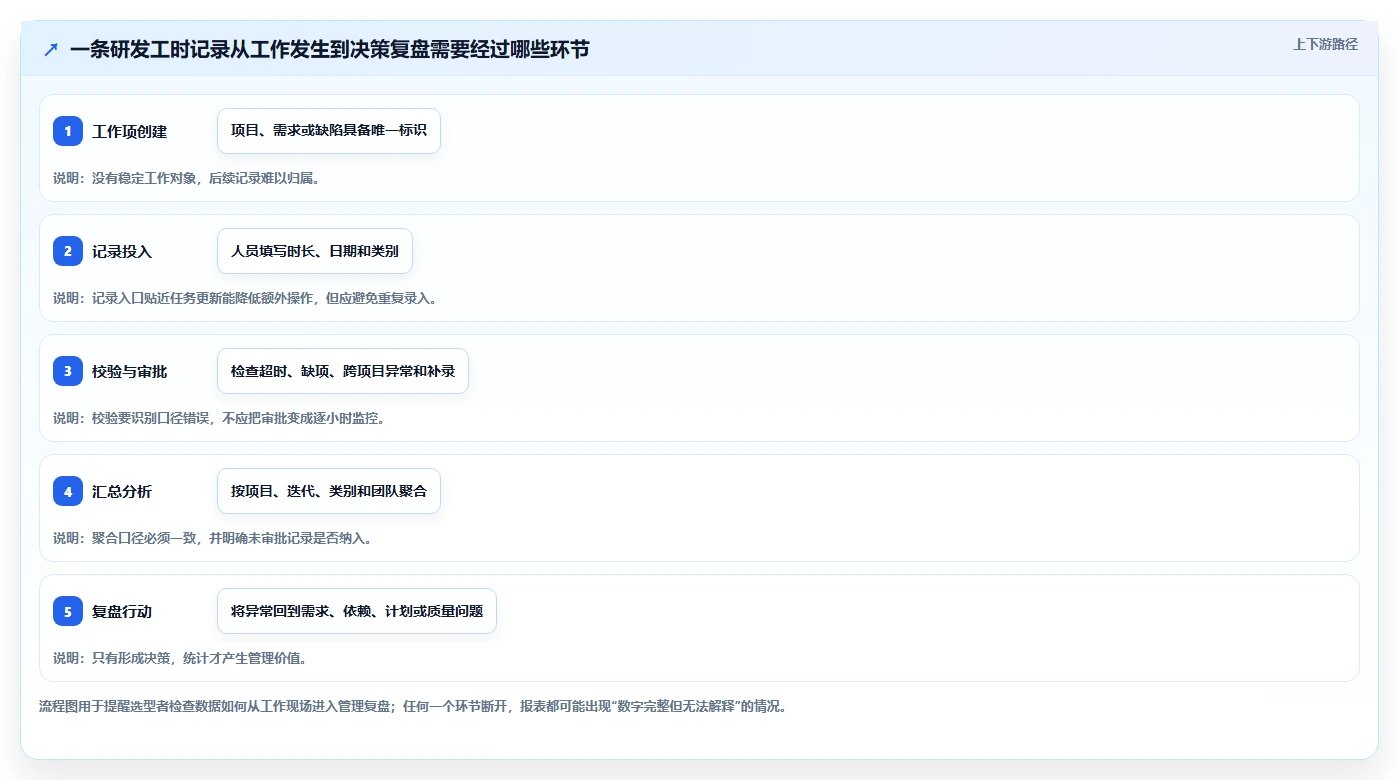
Task: Click the 将异常回到需求、依赖、计划或质量问题 box
Action: pos(357,611)
